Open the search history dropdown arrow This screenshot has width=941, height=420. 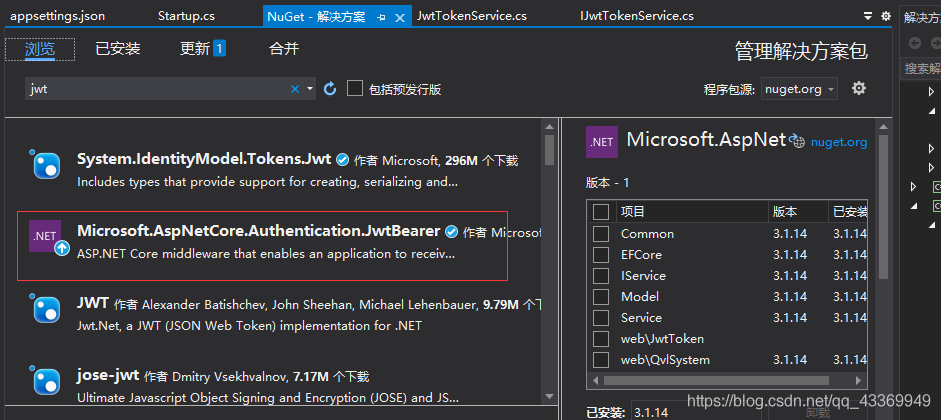(310, 89)
